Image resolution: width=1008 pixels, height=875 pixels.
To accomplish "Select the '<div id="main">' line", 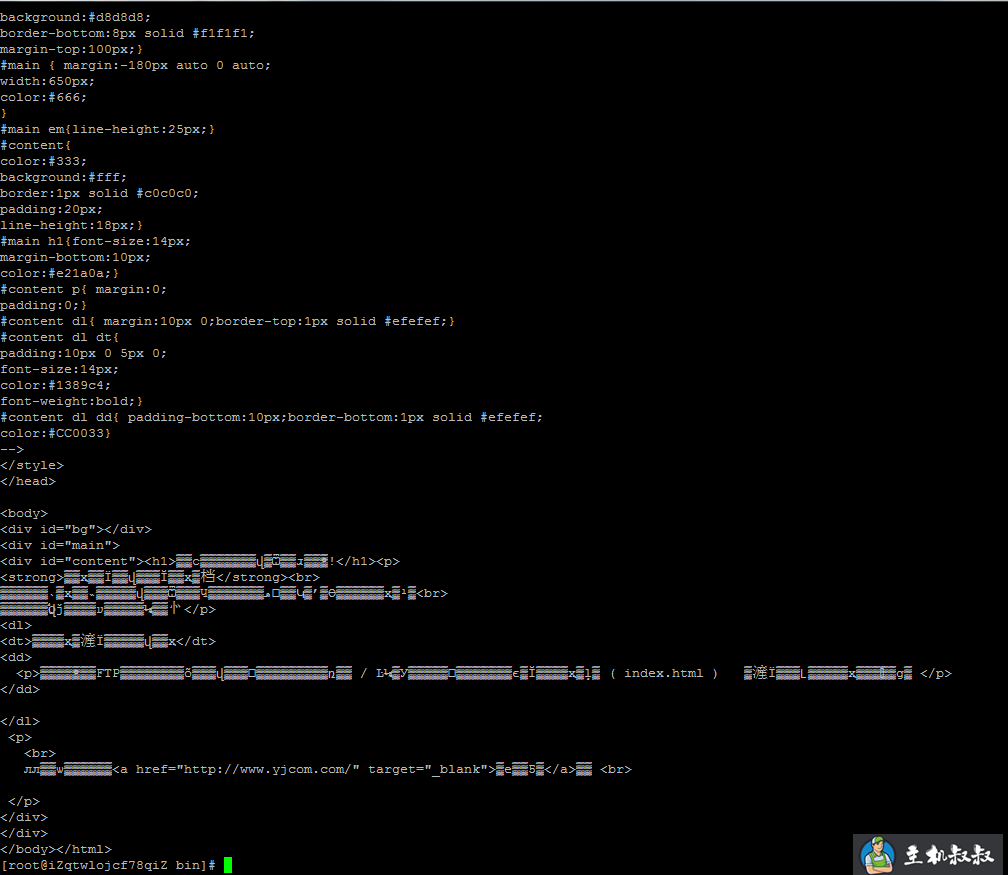I will pyautogui.click(x=59, y=545).
